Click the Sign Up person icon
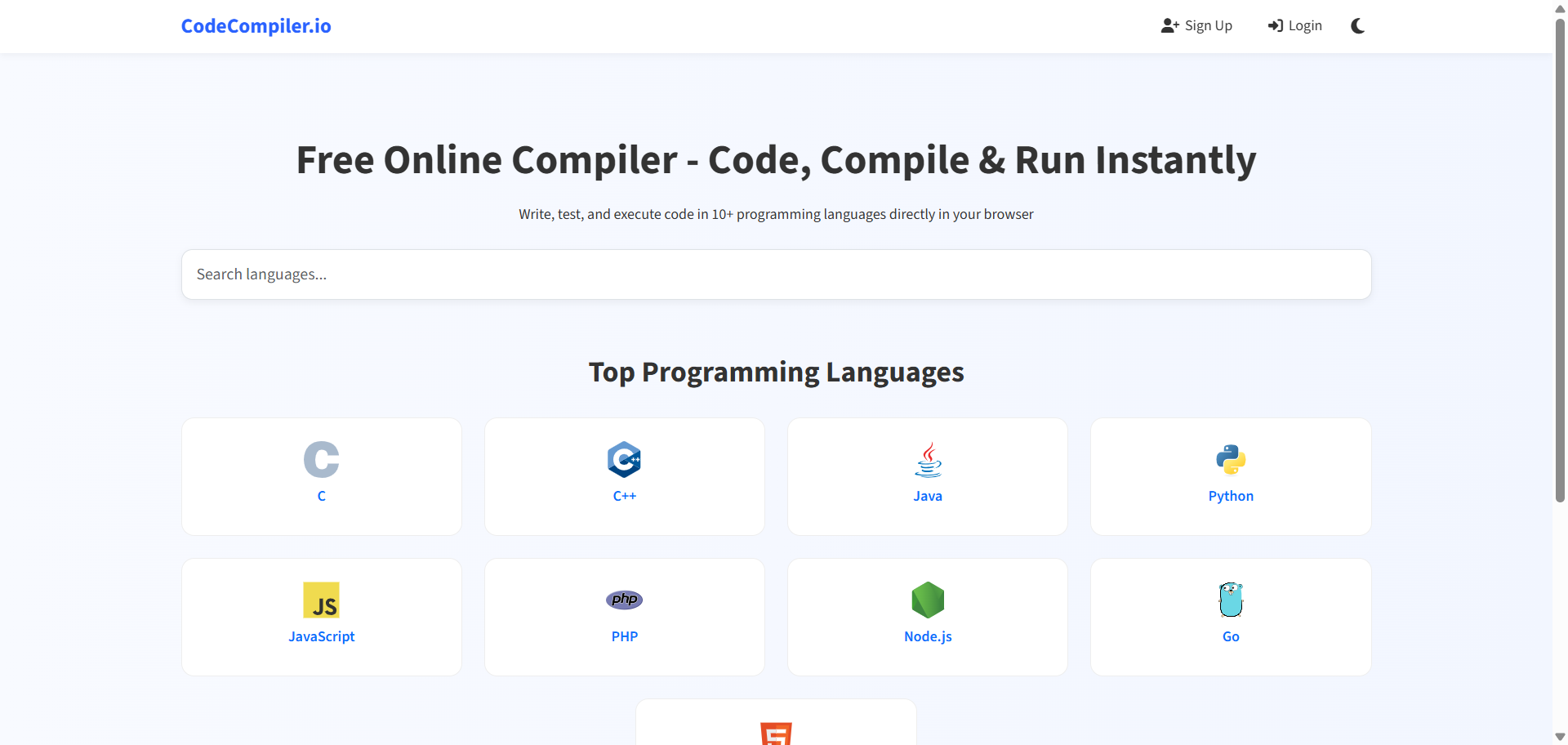The image size is (1568, 745). coord(1169,25)
